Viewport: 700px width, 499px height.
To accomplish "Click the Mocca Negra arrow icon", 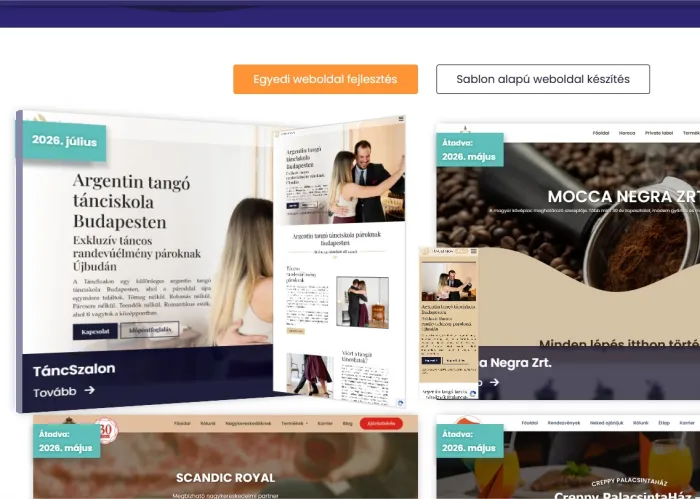I will 494,382.
